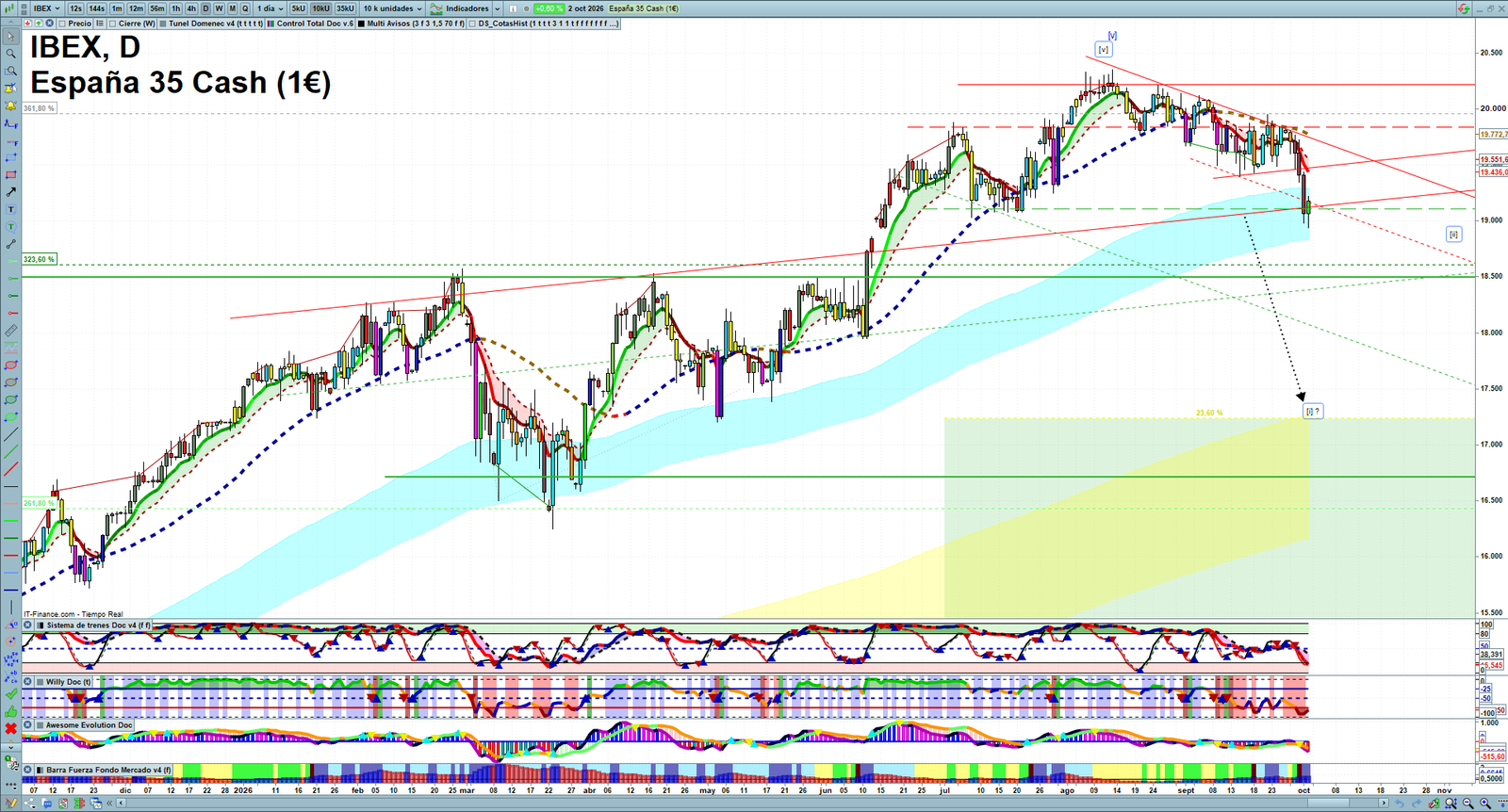
Task: Select the brown ellipse drawing tool
Action: (10, 382)
